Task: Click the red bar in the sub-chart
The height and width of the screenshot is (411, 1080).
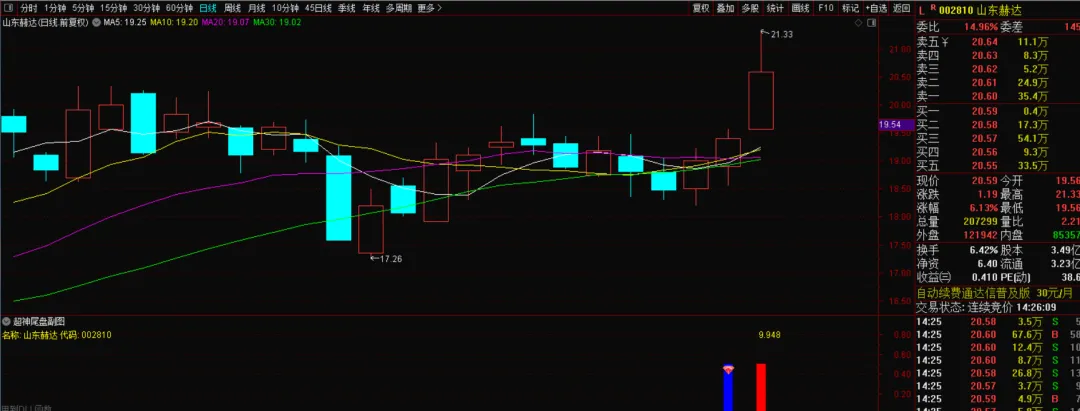Action: coord(761,387)
